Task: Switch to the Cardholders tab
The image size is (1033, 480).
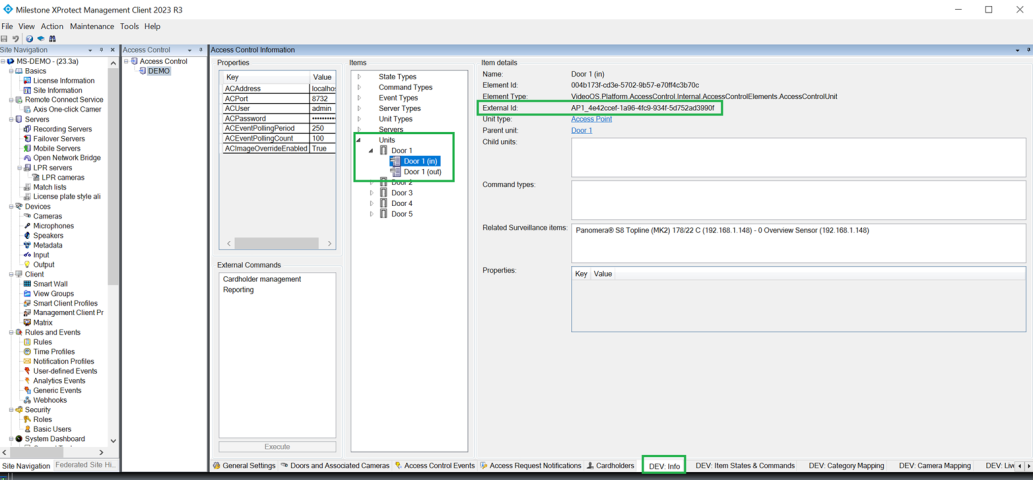Action: click(x=614, y=466)
